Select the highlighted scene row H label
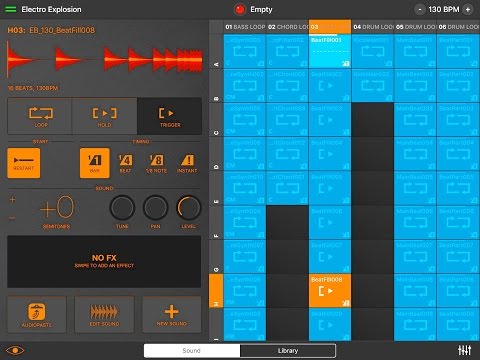The image size is (480, 360). pyautogui.click(x=216, y=291)
